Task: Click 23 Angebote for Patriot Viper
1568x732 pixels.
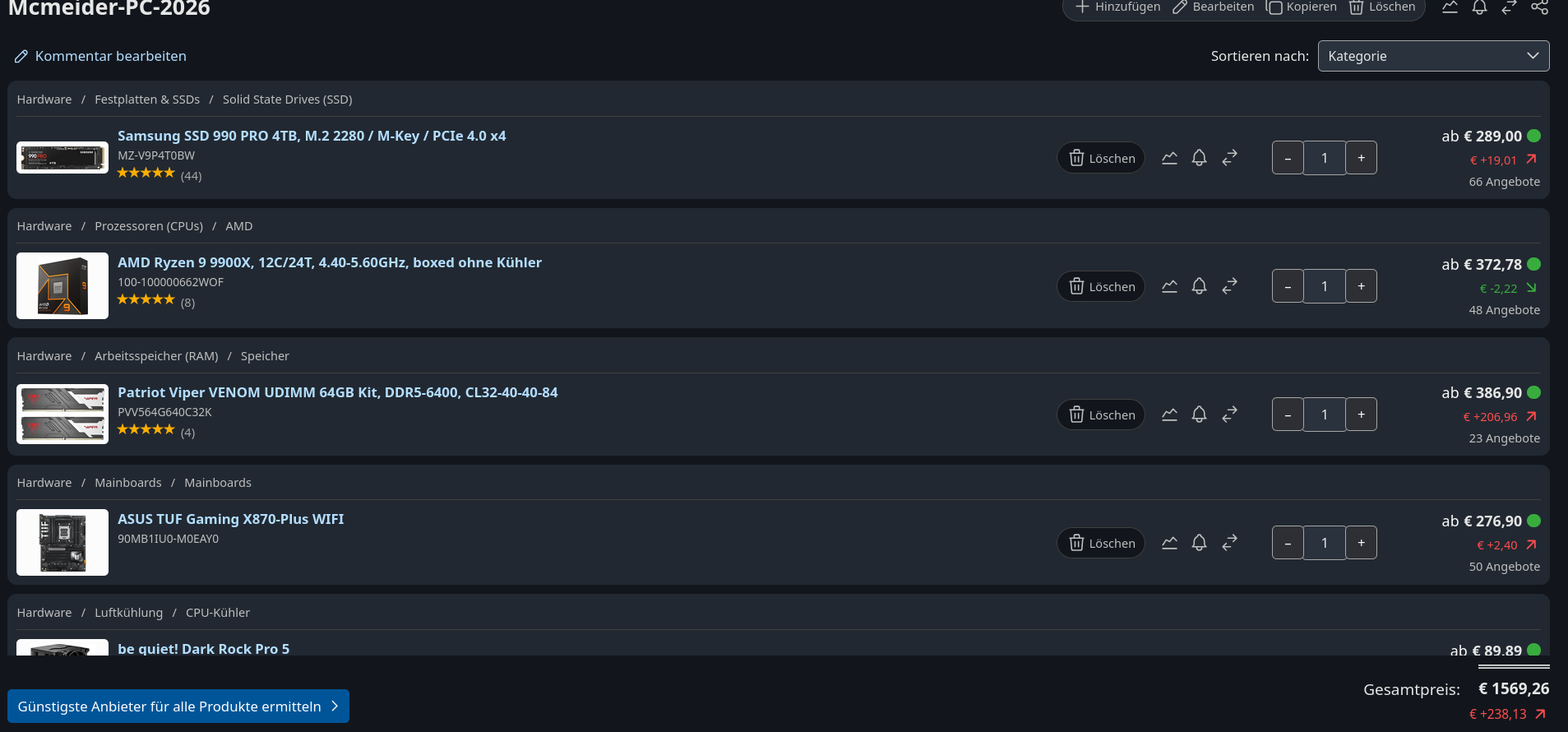Action: [x=1505, y=438]
